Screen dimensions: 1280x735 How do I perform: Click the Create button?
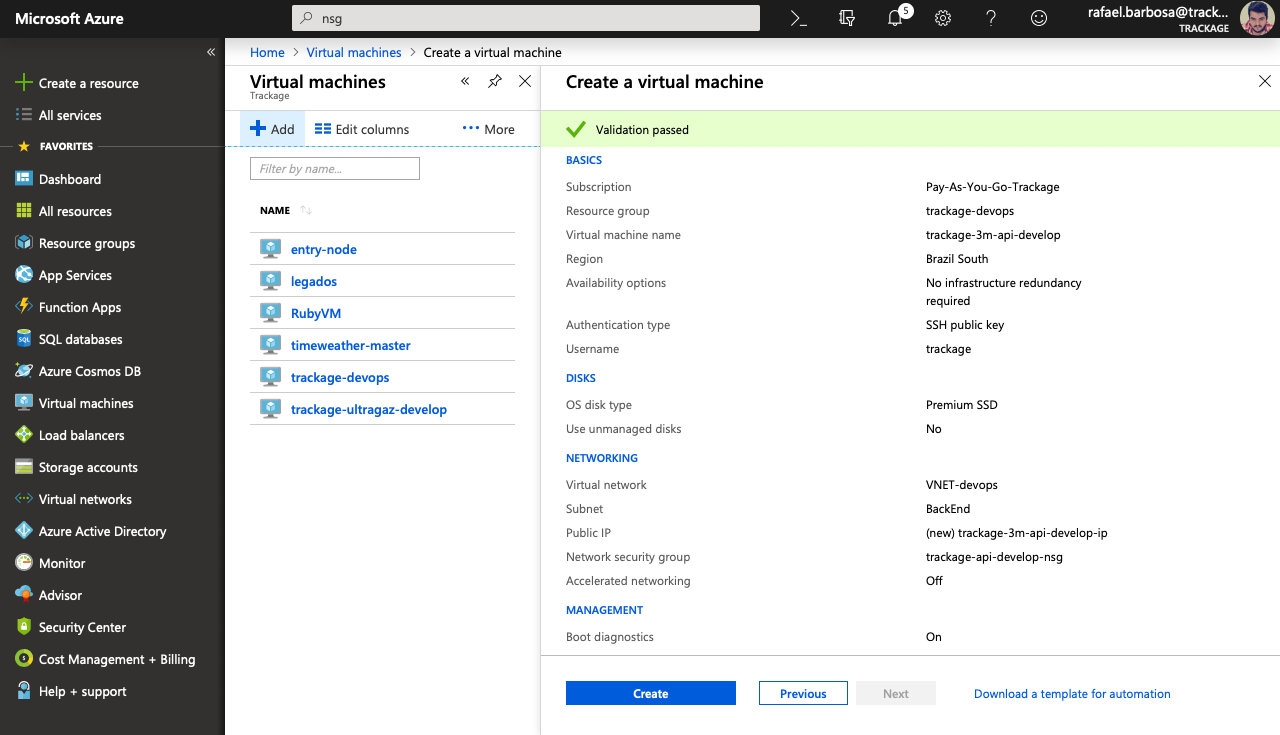pyautogui.click(x=651, y=693)
